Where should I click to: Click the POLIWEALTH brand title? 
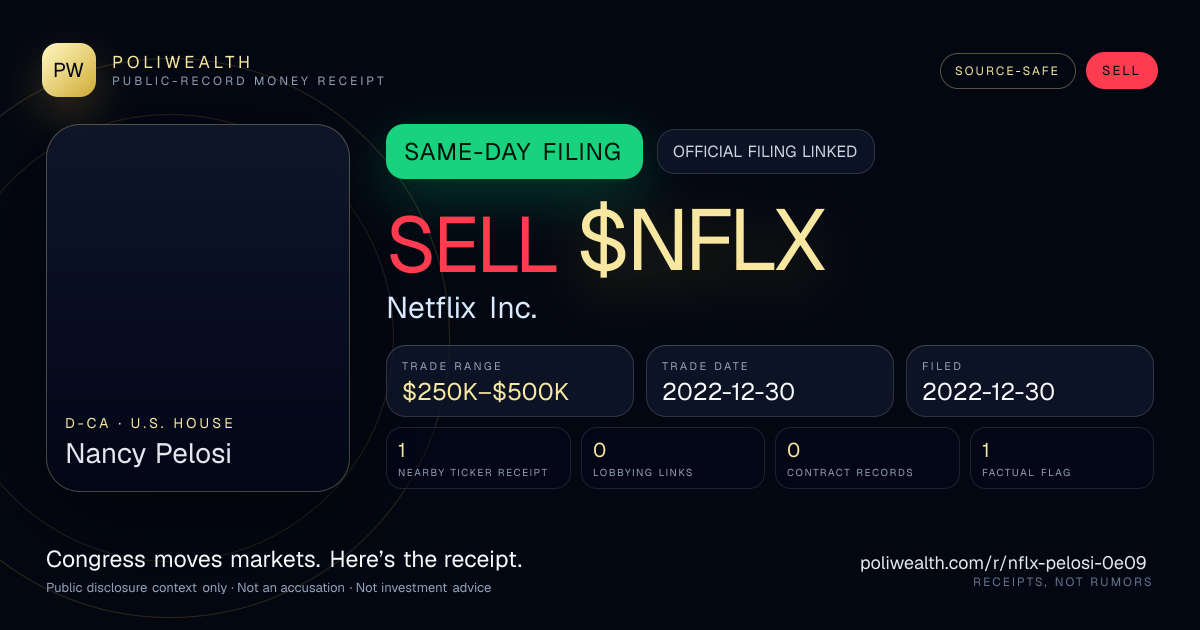(182, 62)
